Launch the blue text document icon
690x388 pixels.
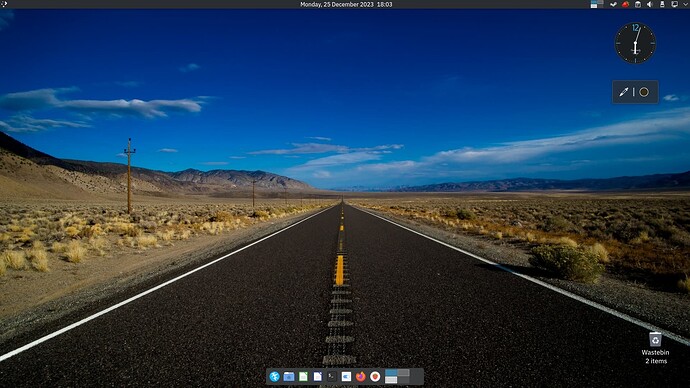pyautogui.click(x=317, y=377)
